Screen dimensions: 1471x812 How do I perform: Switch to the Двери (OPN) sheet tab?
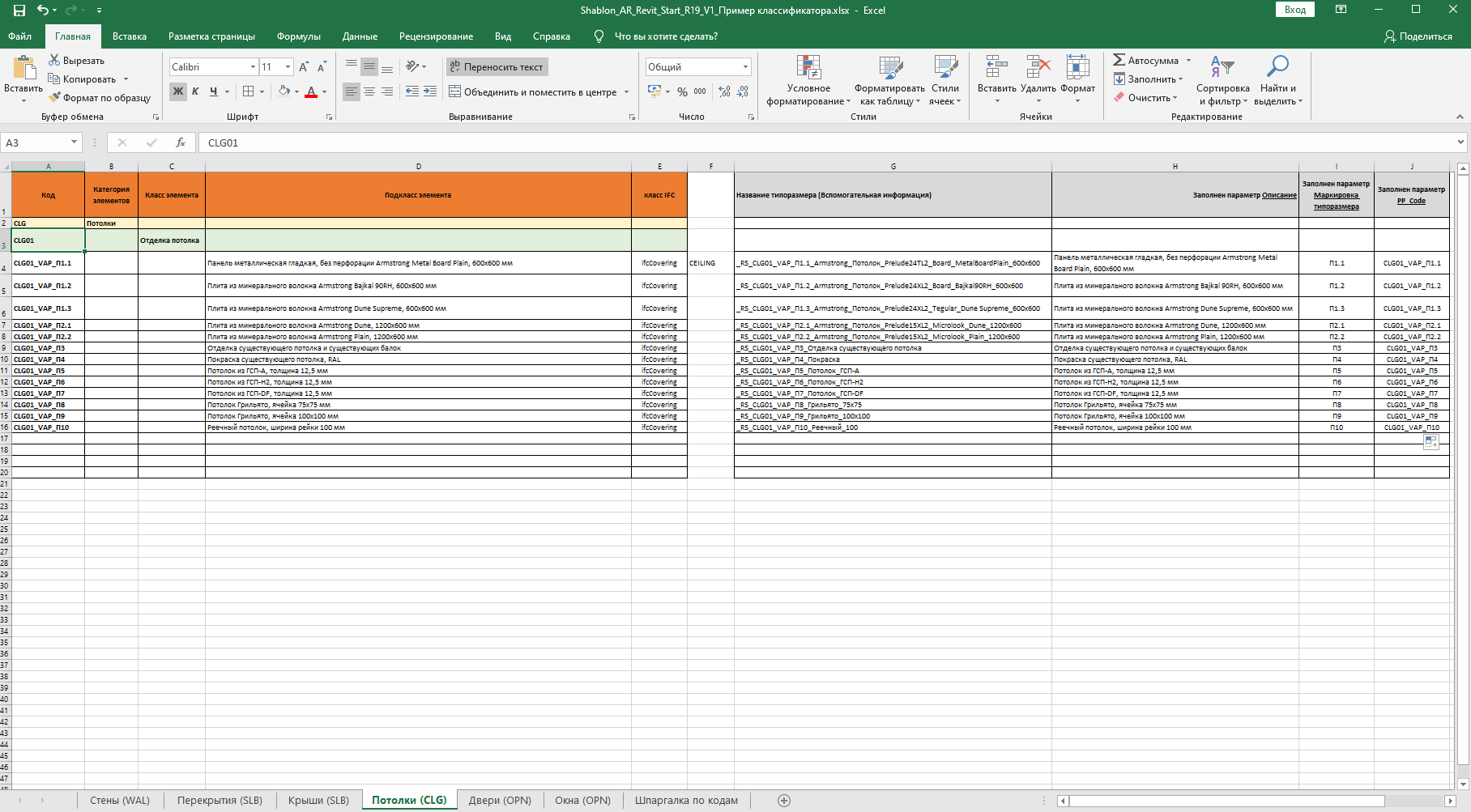500,801
